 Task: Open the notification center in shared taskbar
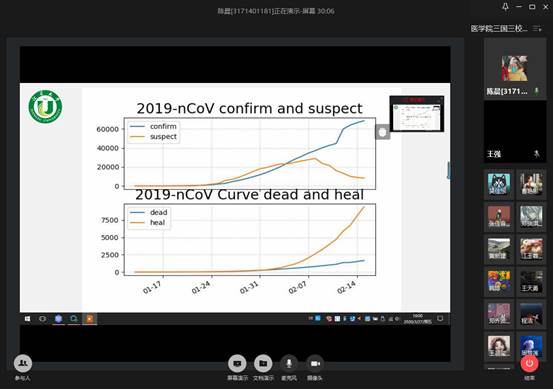click(x=440, y=319)
